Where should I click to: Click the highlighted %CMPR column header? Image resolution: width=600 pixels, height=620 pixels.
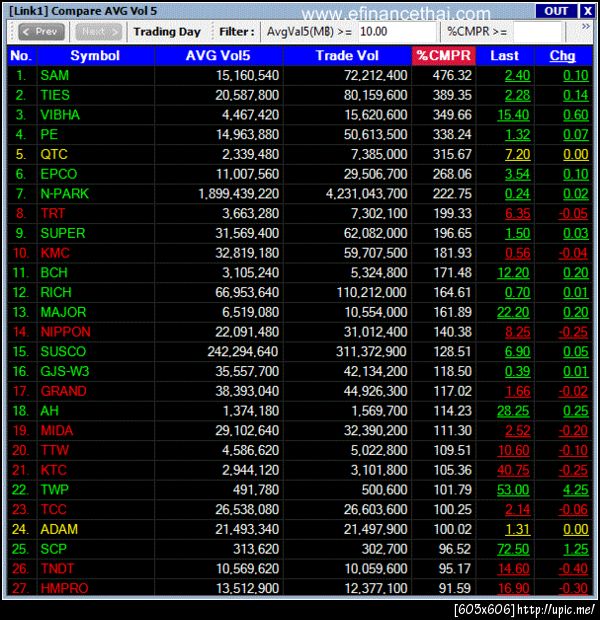tap(443, 56)
